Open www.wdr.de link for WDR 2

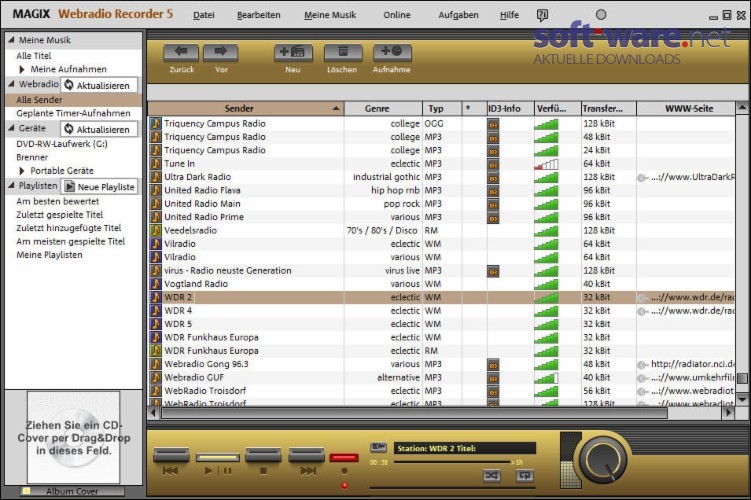(692, 297)
